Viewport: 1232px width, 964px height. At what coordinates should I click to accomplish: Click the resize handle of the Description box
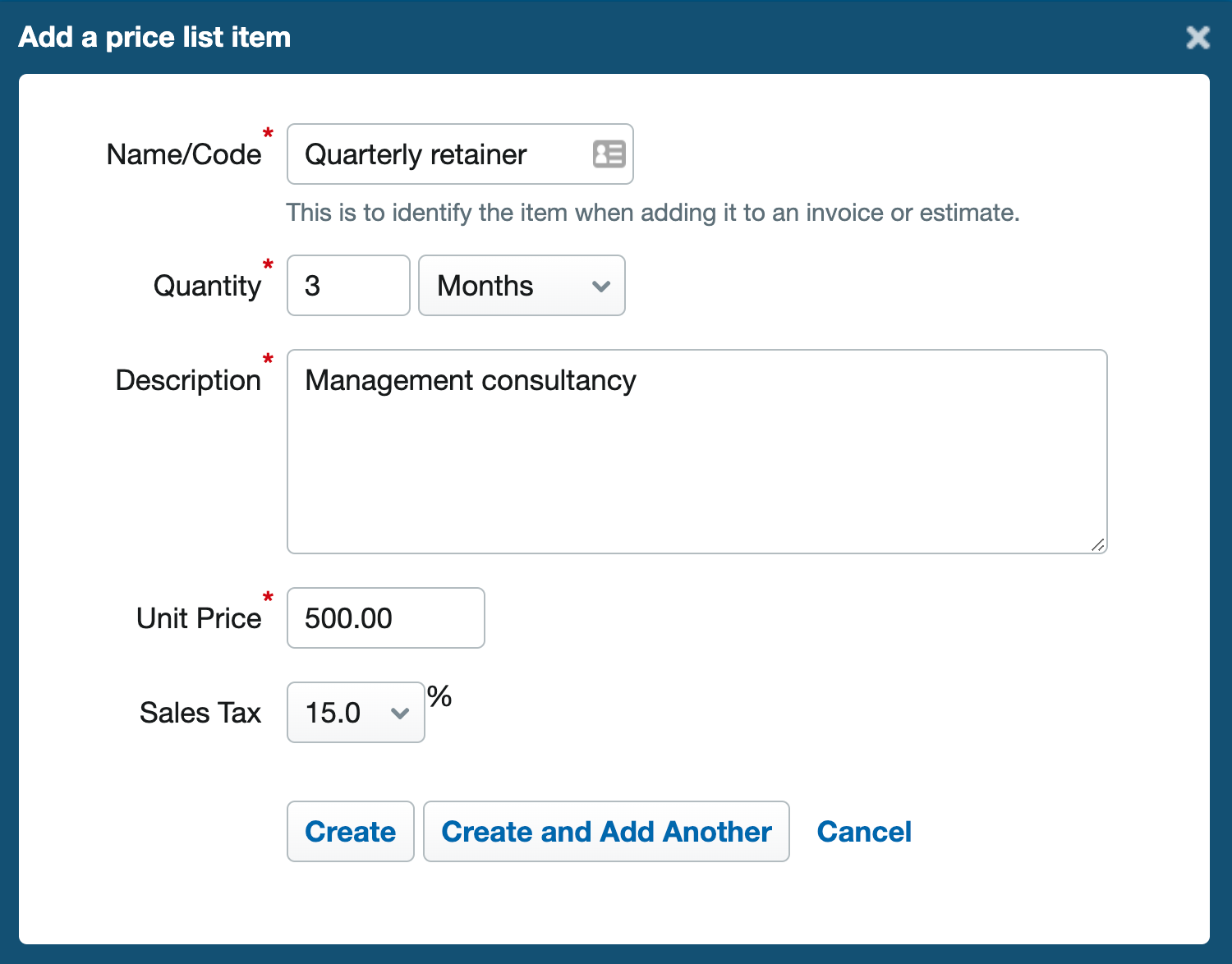1098,545
